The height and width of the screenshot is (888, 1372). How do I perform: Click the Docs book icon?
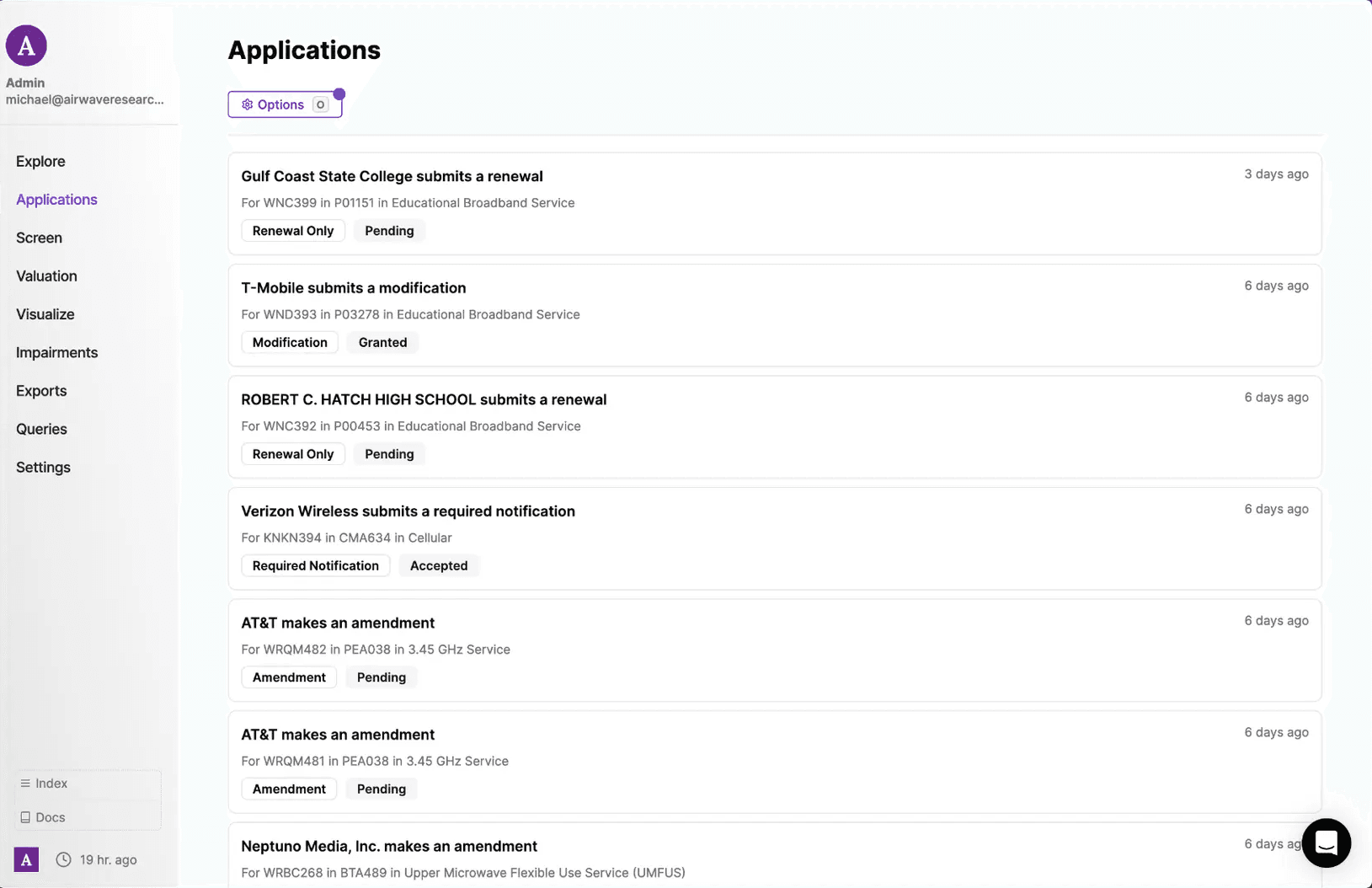pyautogui.click(x=25, y=817)
